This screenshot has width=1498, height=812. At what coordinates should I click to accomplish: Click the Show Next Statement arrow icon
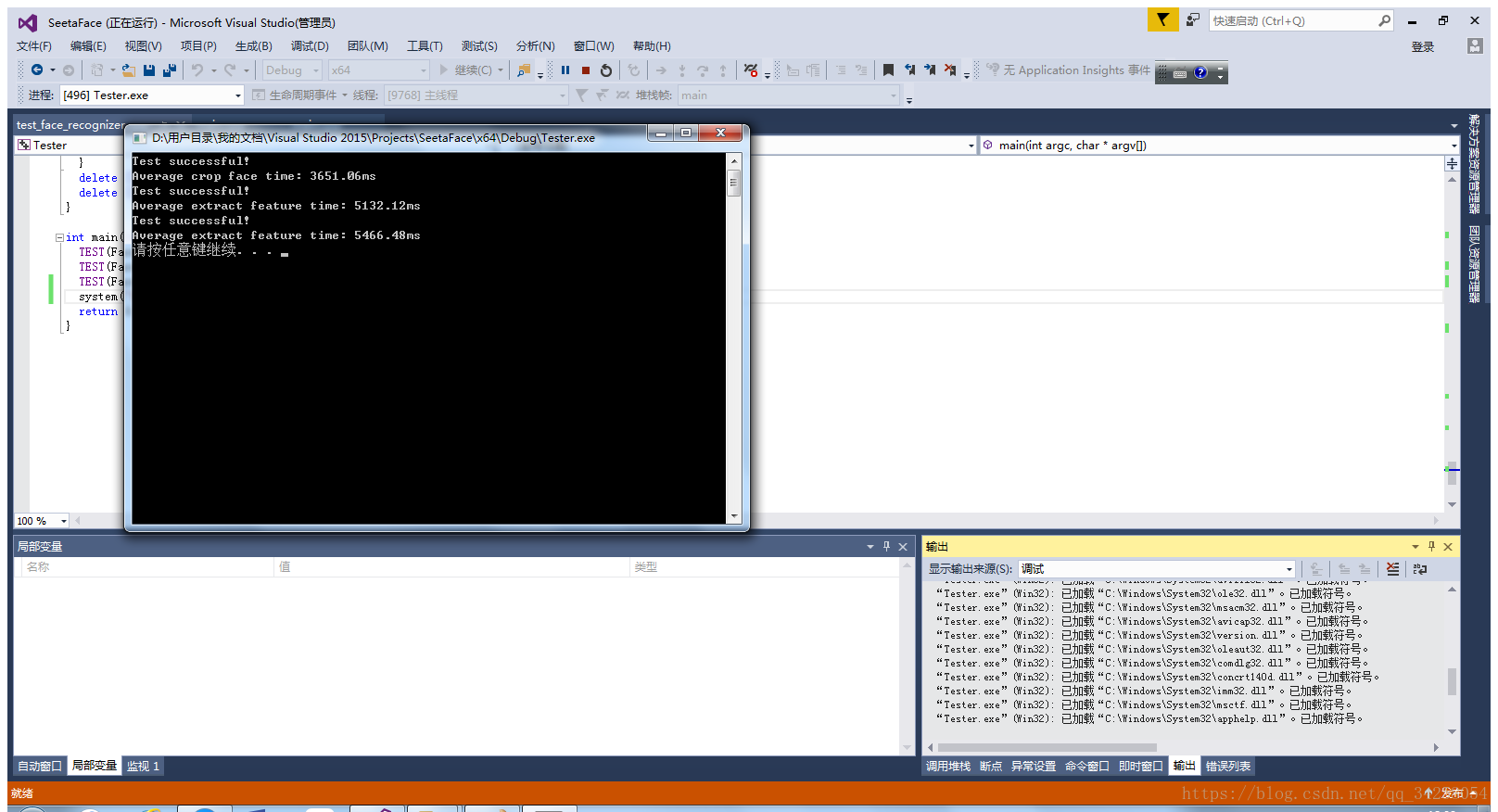coord(661,70)
